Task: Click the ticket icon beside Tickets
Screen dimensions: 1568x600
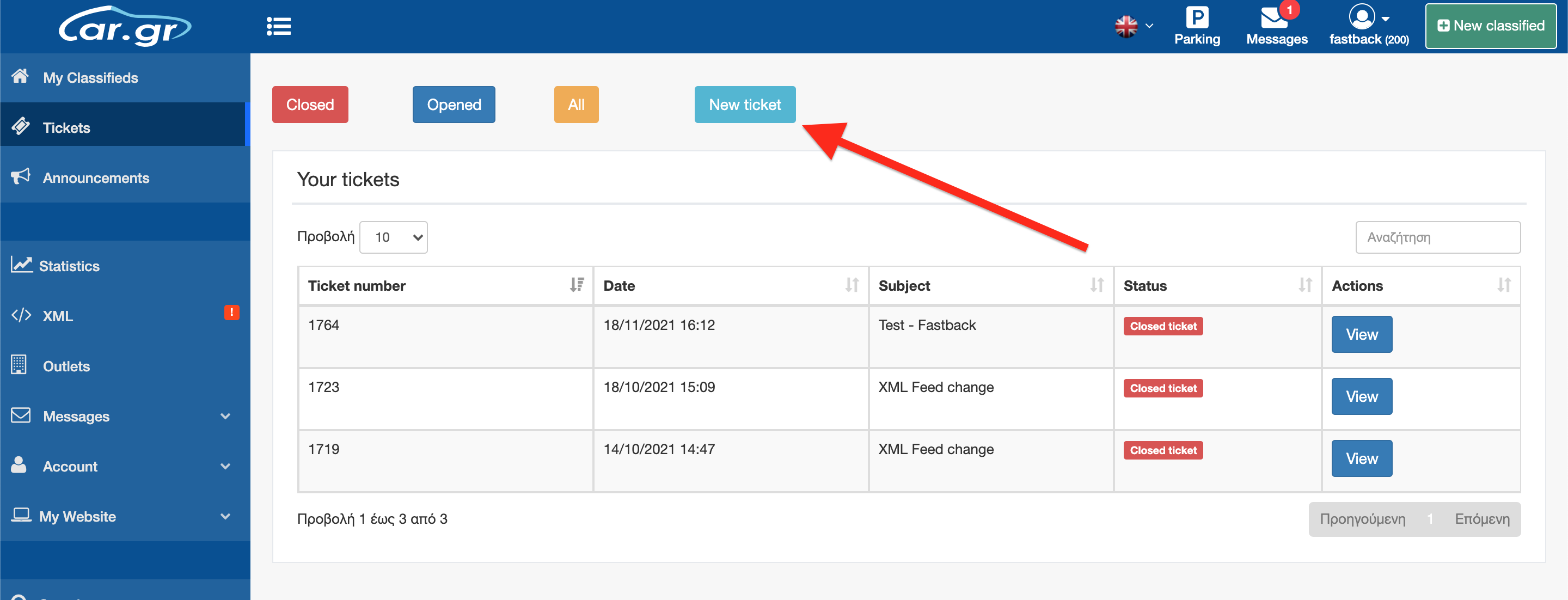Action: click(x=21, y=126)
